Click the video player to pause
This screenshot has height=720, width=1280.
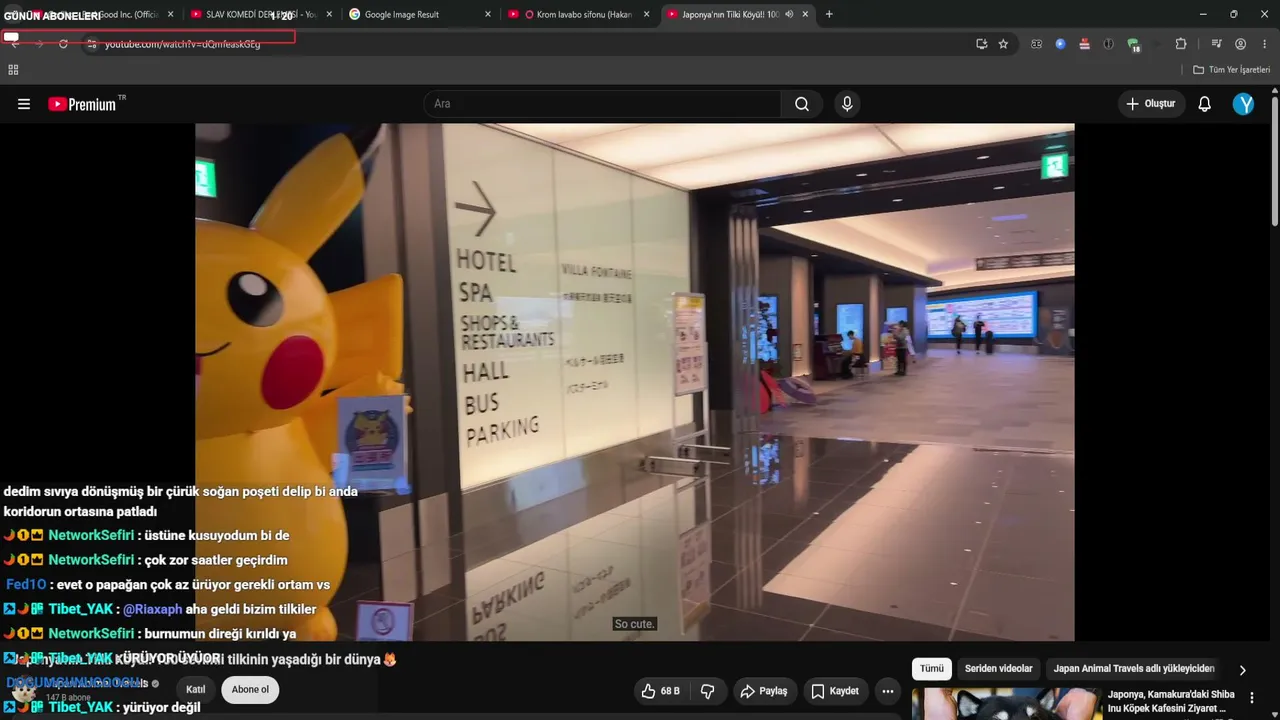pos(635,382)
